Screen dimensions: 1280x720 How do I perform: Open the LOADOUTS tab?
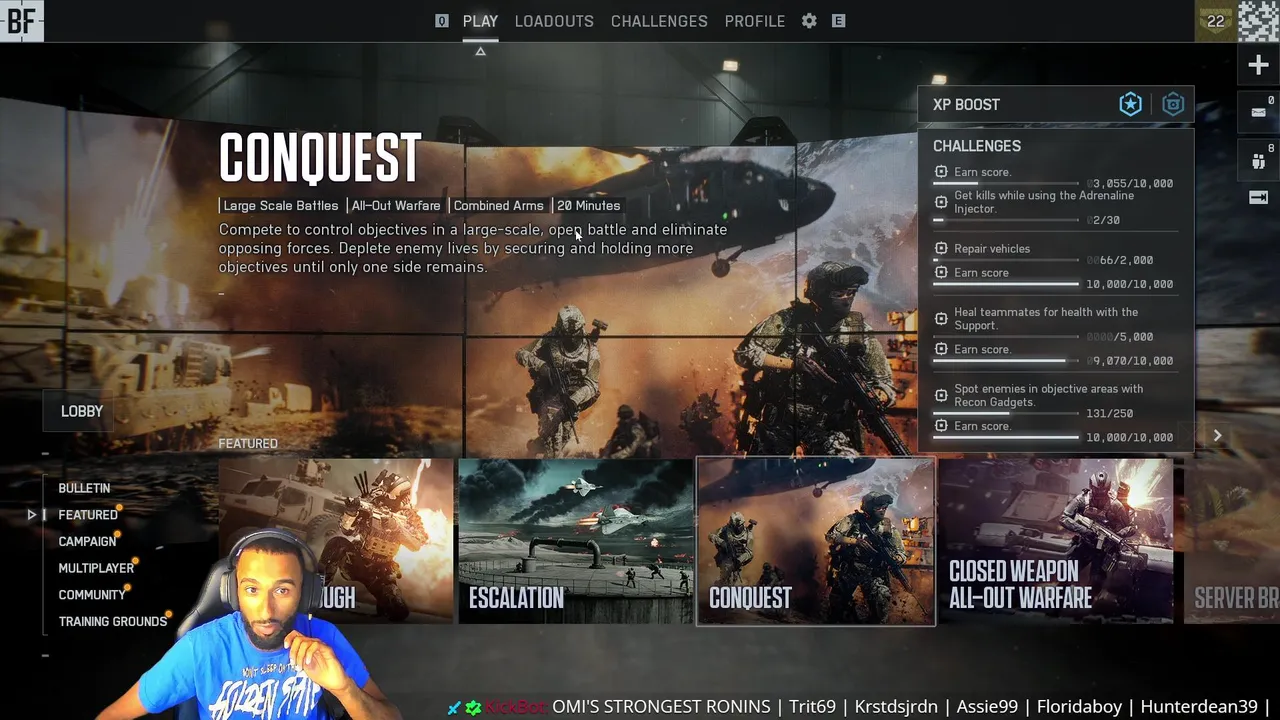coord(554,21)
